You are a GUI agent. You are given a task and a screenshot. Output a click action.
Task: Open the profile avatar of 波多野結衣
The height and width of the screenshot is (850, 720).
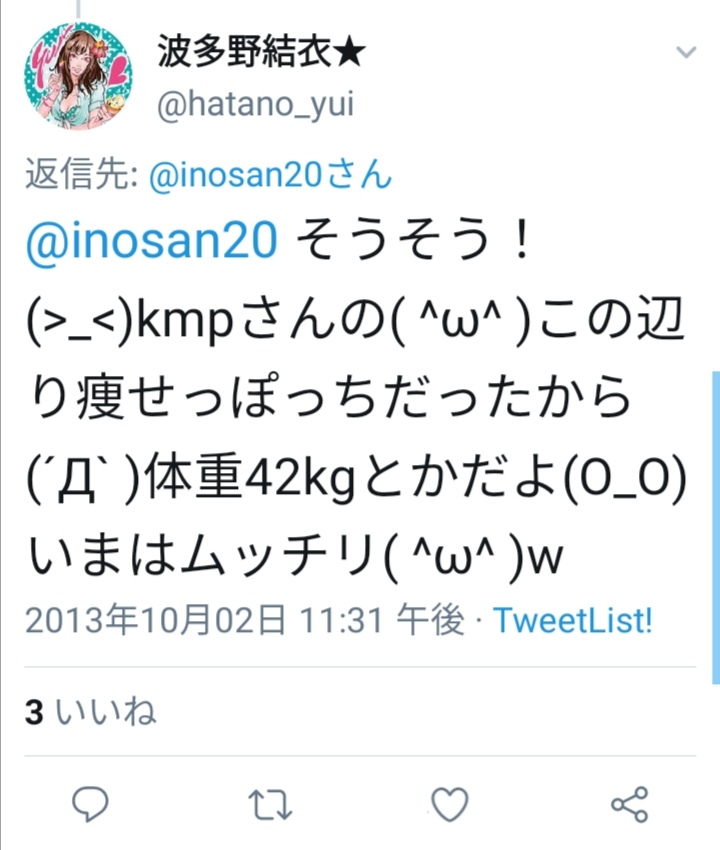pyautogui.click(x=78, y=76)
